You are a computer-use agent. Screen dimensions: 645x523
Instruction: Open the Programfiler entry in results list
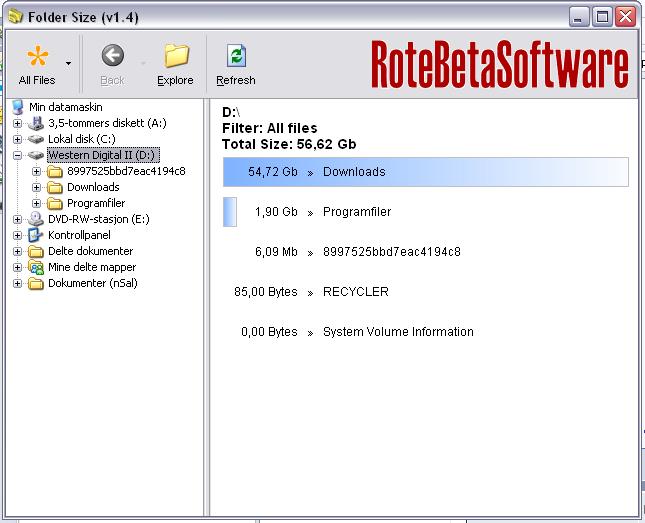coord(356,212)
